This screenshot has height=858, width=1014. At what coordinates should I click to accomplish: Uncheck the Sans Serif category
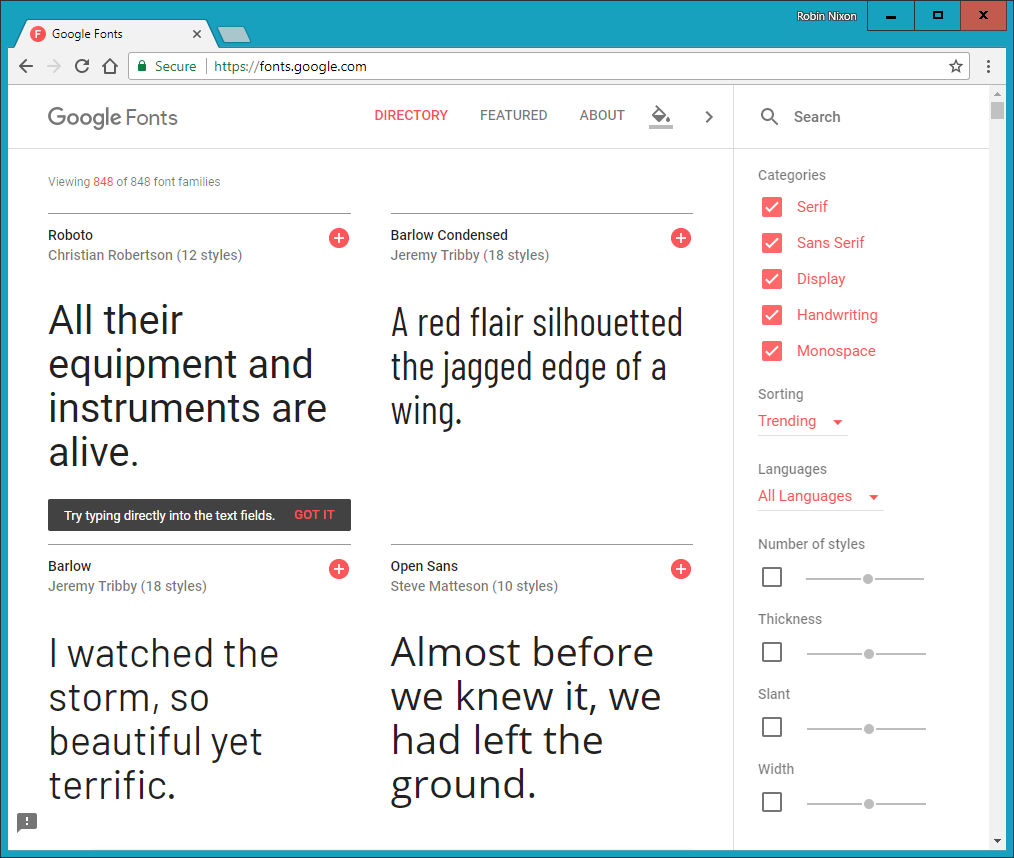coord(771,243)
